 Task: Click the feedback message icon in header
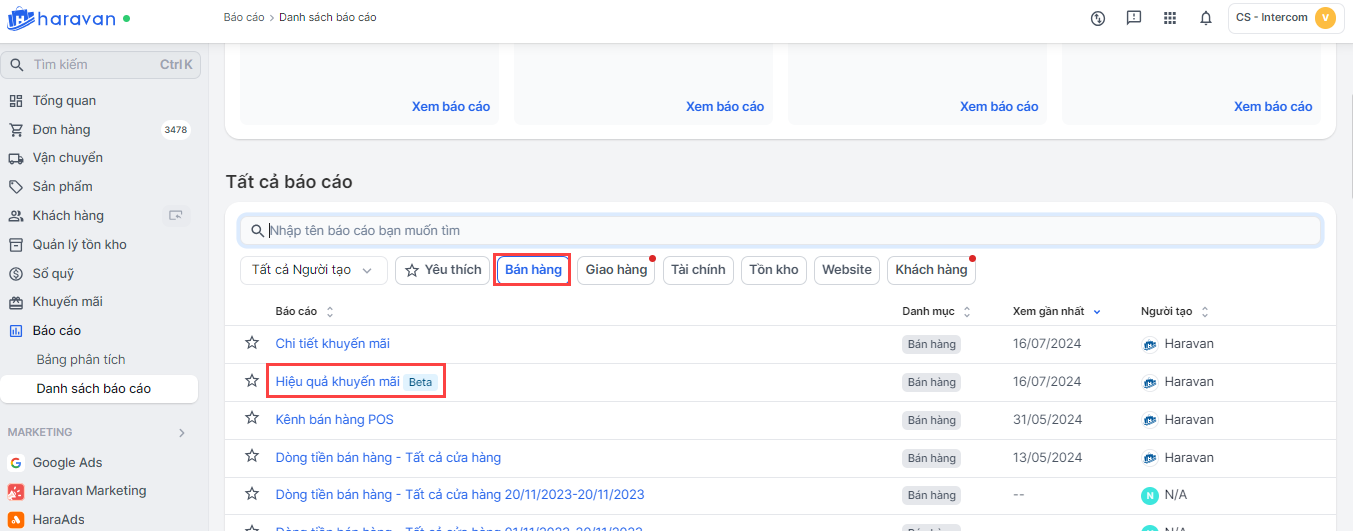(1134, 18)
